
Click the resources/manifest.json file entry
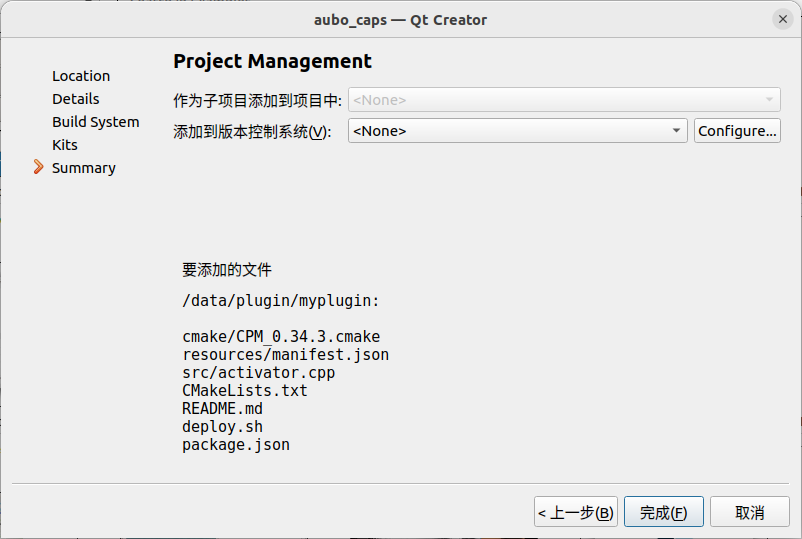(x=285, y=354)
